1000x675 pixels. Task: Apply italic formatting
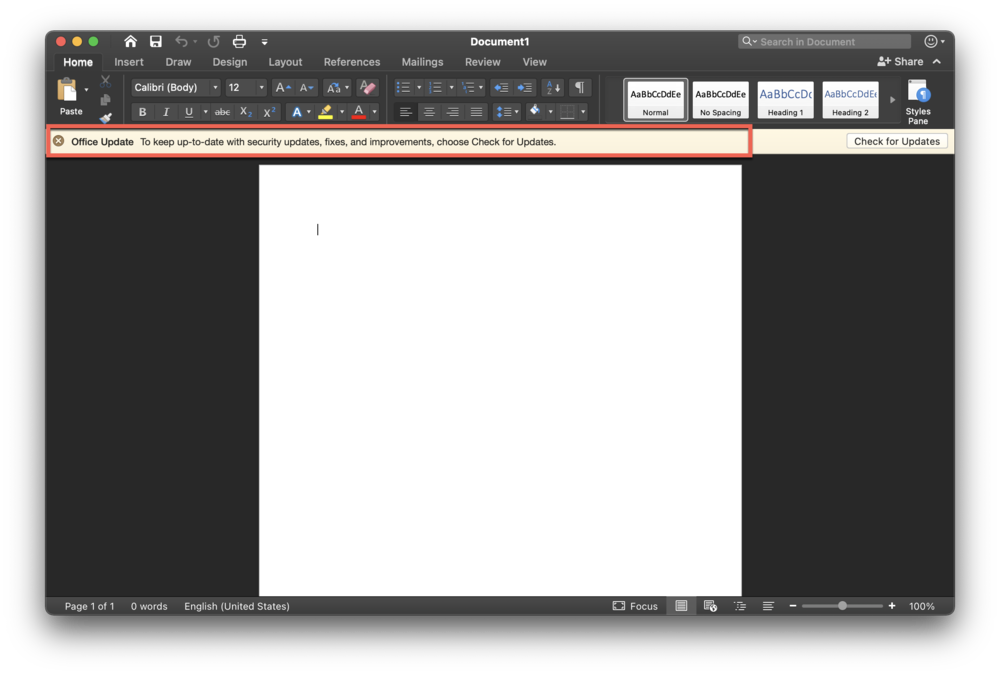point(165,112)
